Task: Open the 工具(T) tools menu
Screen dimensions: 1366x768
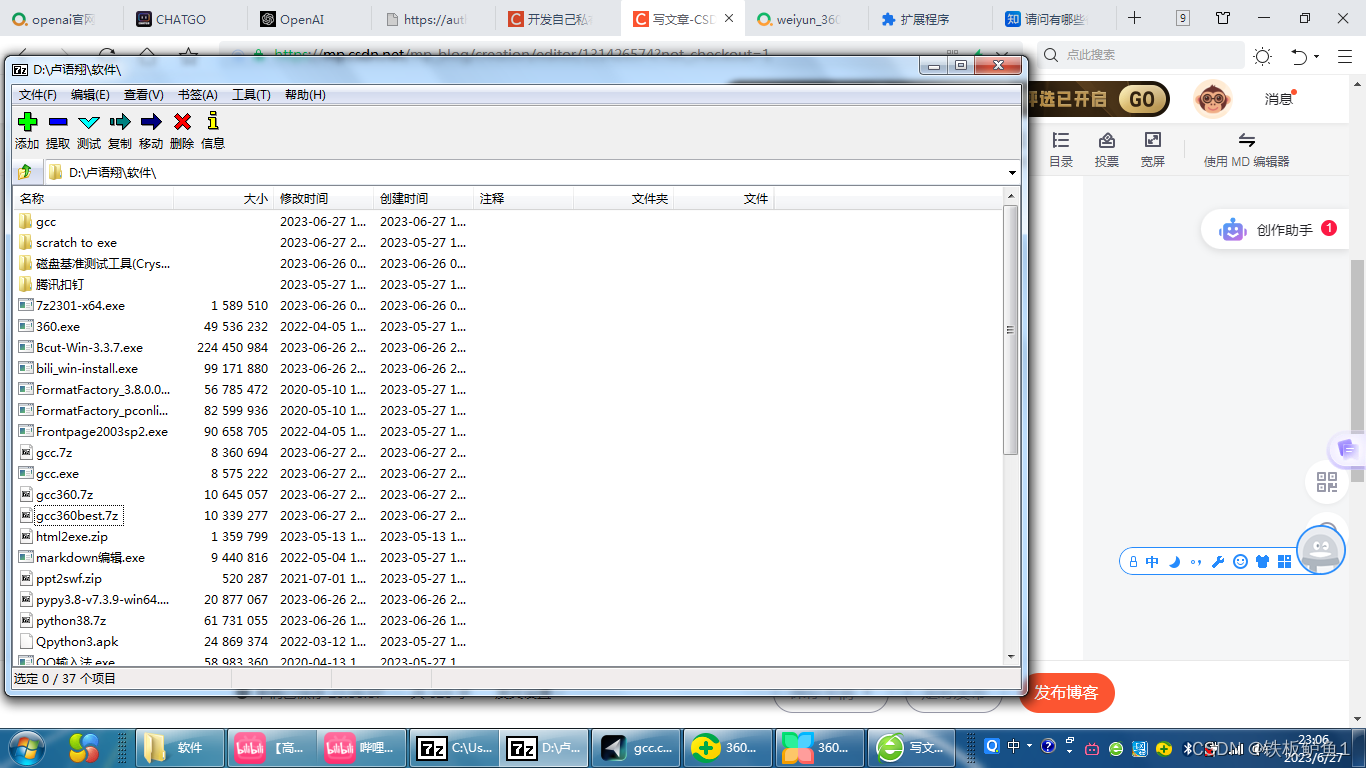Action: [251, 95]
